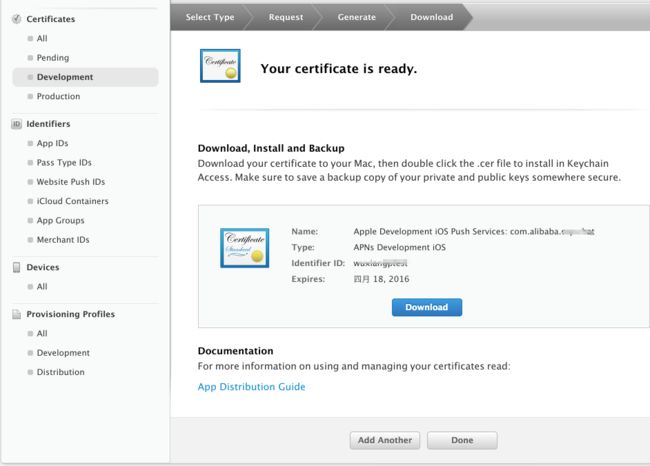650x466 pixels.
Task: Open Distribution provisioning profiles
Action: (61, 372)
